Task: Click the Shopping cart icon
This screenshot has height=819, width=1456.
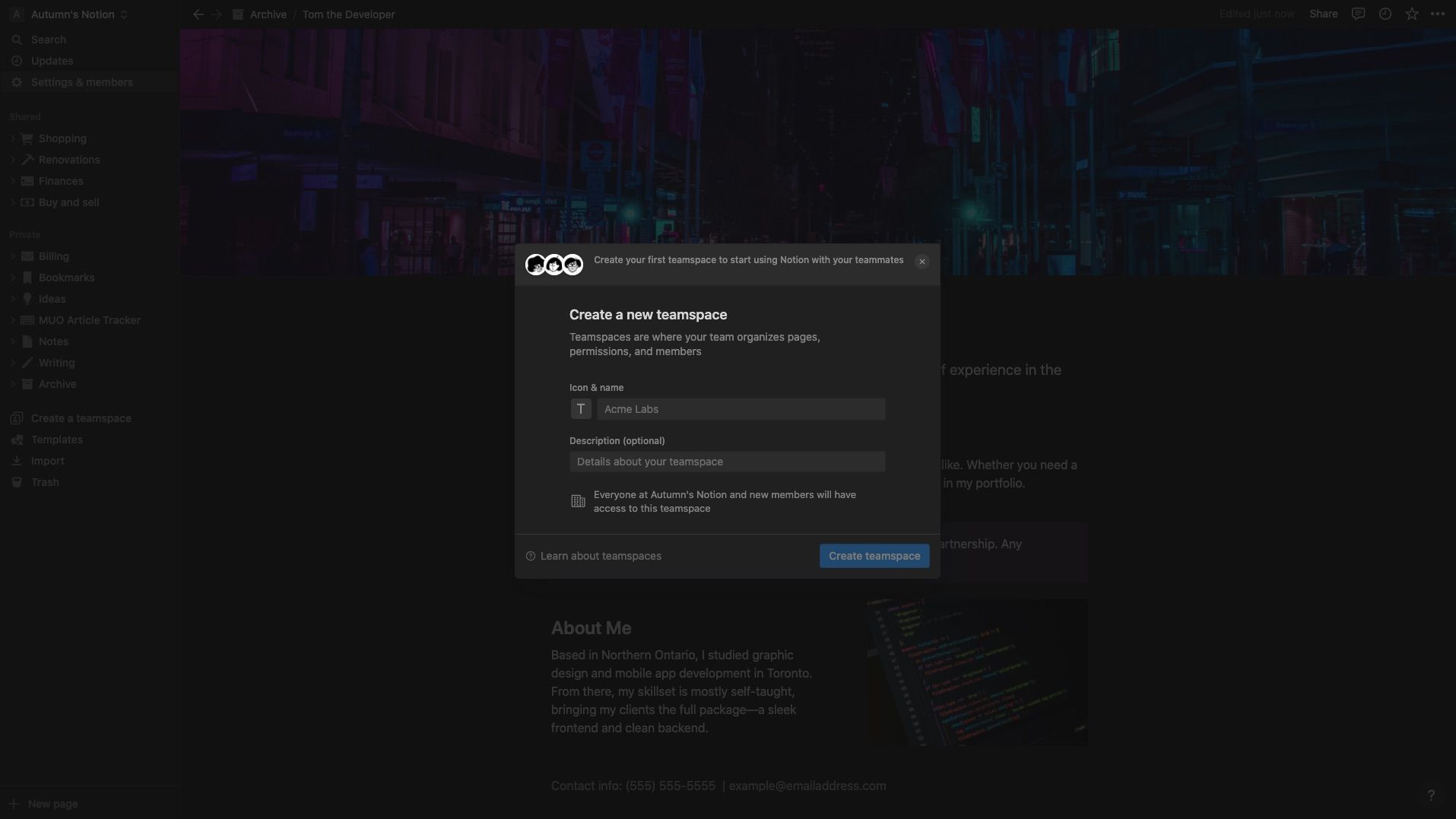Action: coord(27,138)
